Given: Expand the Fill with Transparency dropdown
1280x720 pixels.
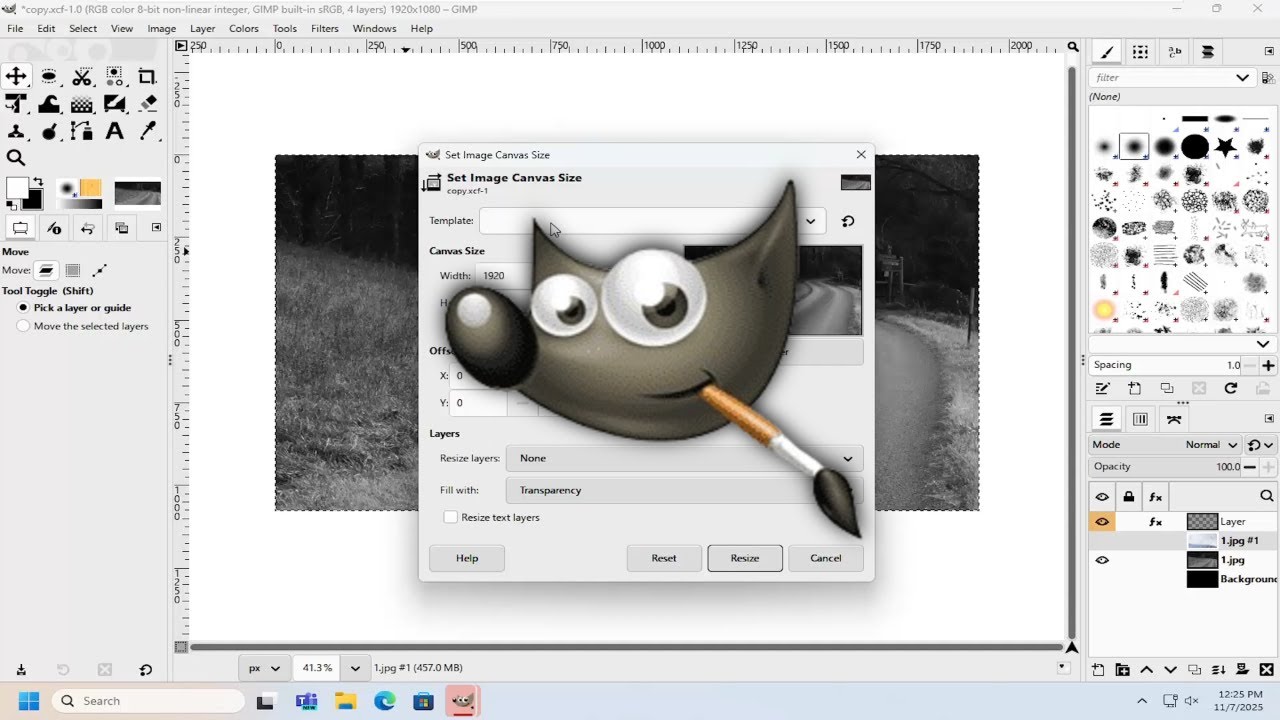Looking at the screenshot, I should 684,490.
